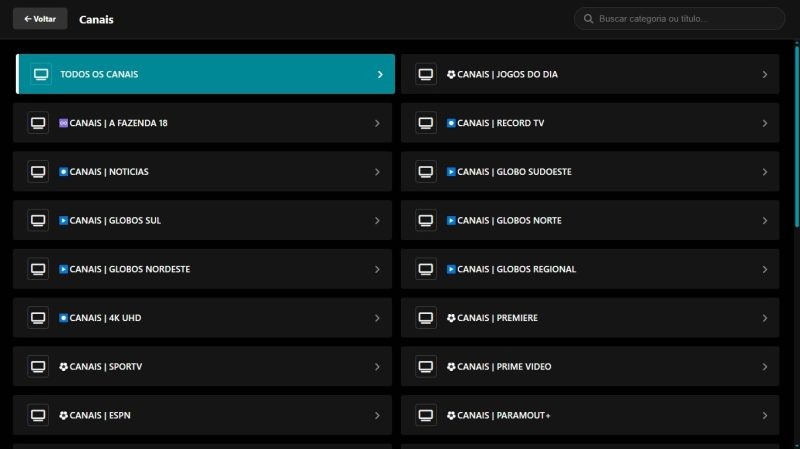
Task: Click chevron on JOGOS DO DIA row
Action: pyautogui.click(x=764, y=74)
